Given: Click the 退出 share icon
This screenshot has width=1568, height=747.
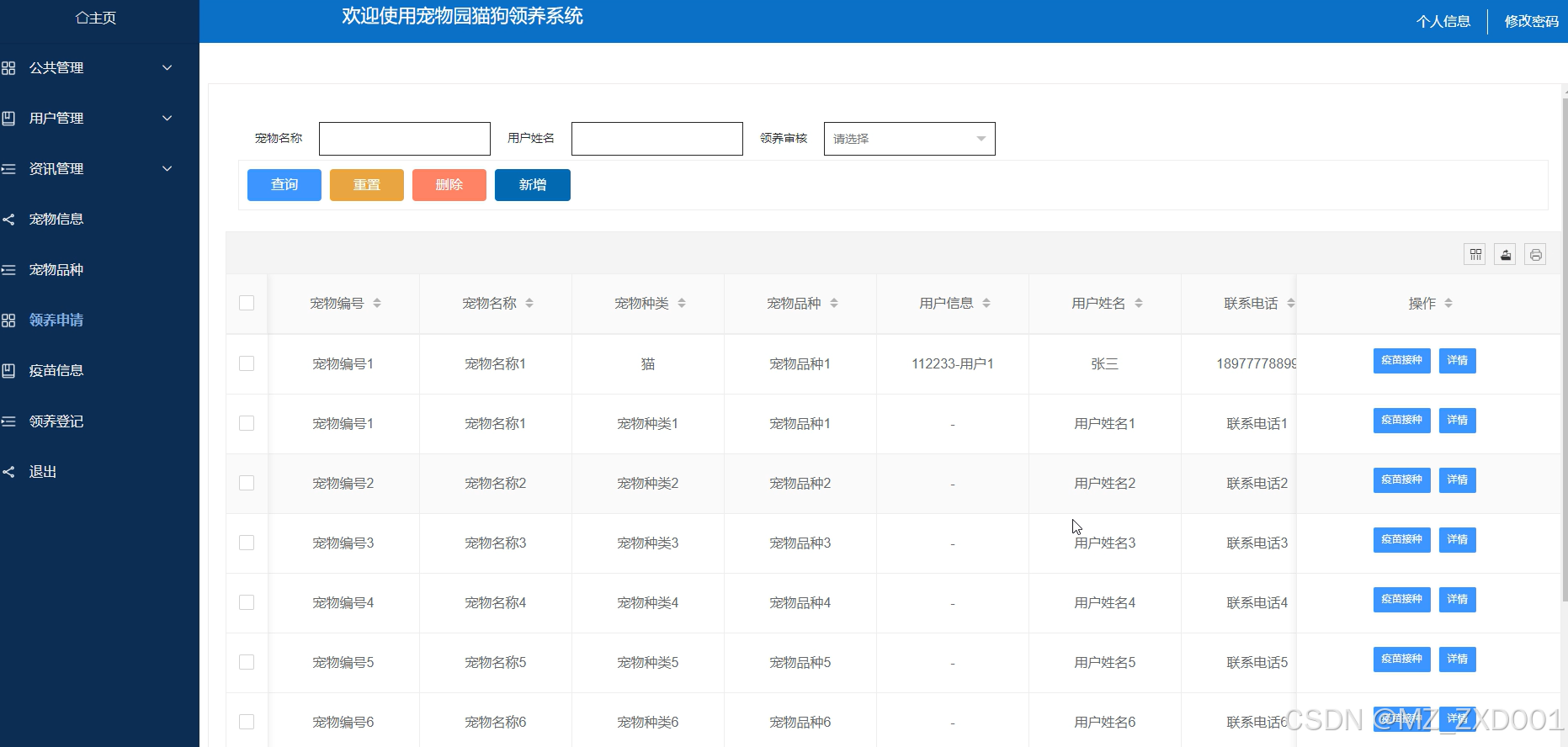Looking at the screenshot, I should click(x=8, y=472).
